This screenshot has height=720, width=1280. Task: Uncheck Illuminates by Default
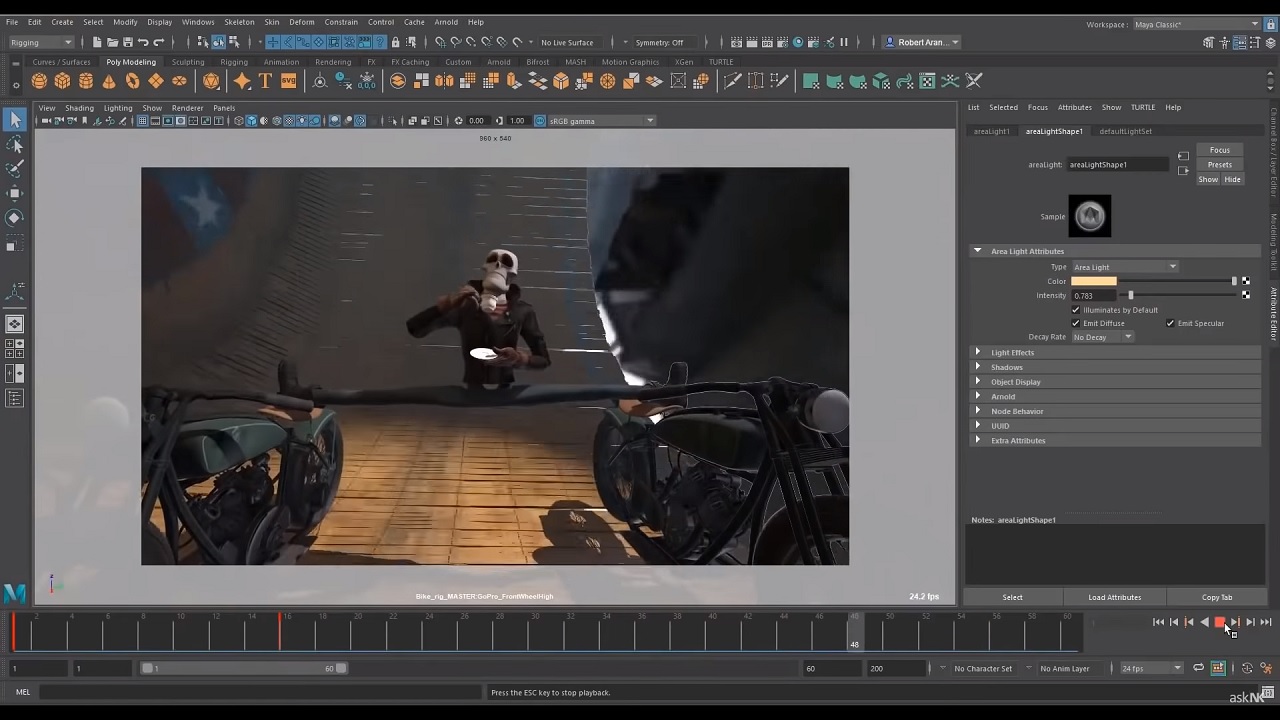pyautogui.click(x=1076, y=310)
